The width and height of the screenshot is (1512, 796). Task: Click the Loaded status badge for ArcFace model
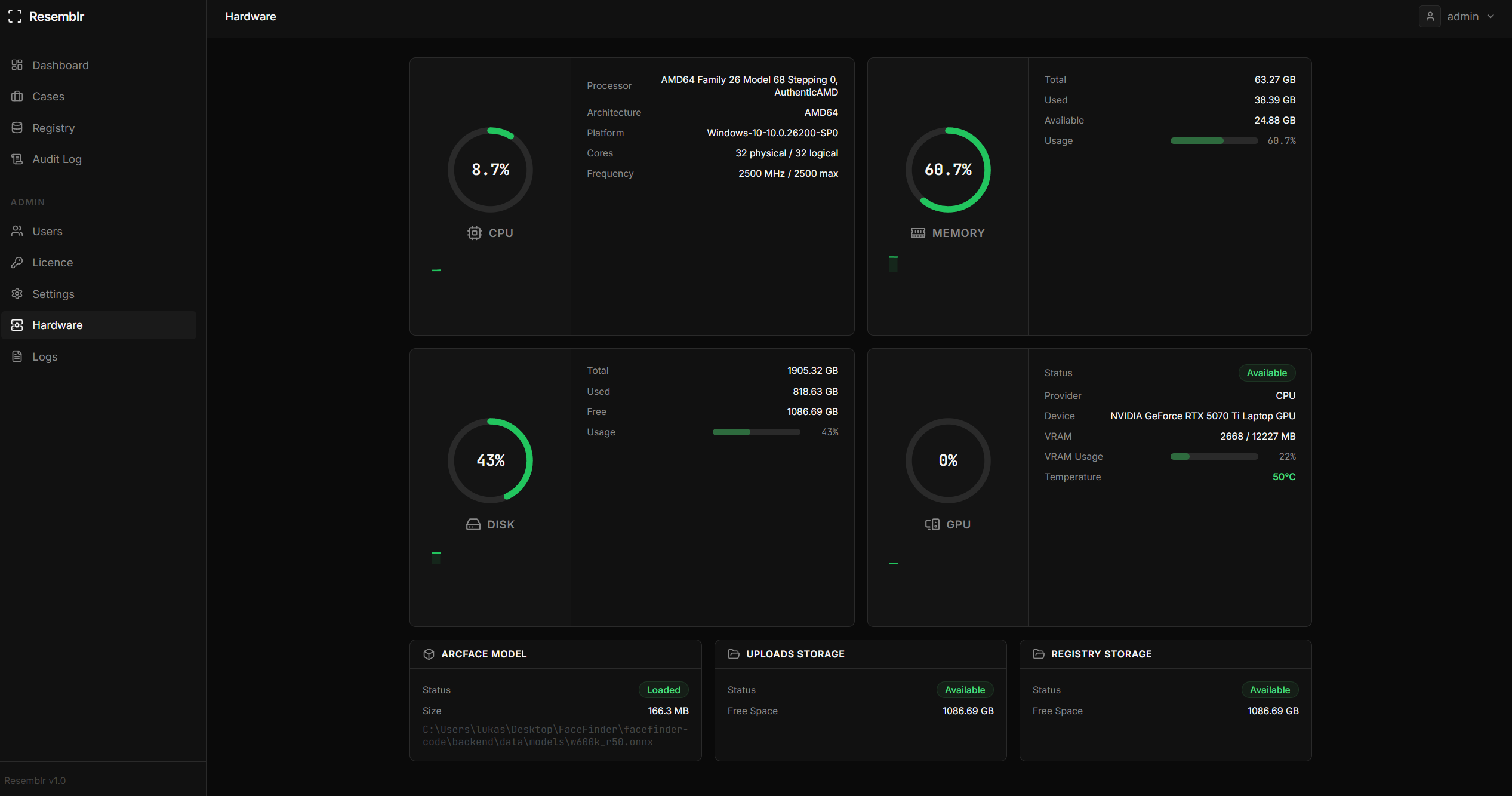(663, 690)
